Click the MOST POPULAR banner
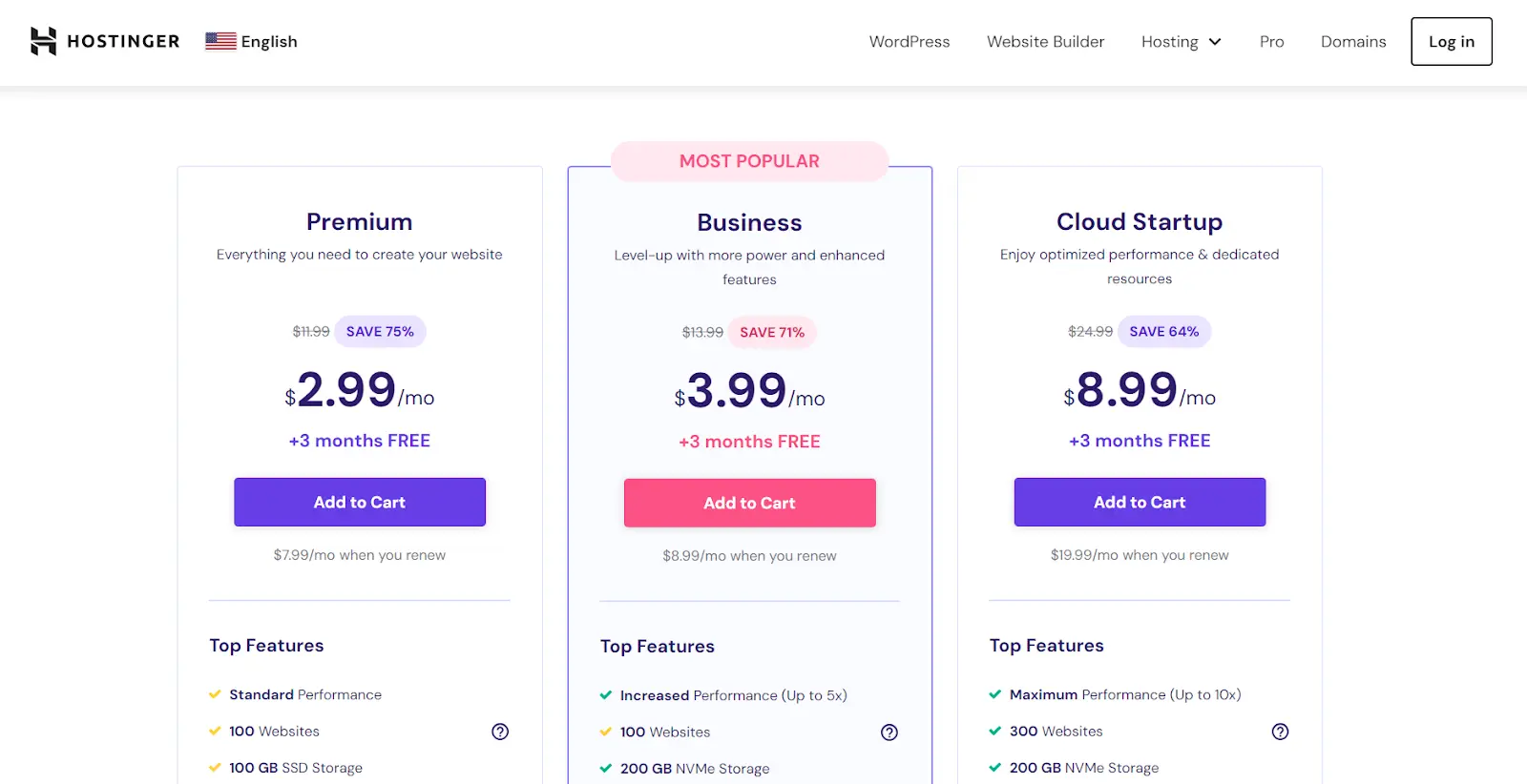The height and width of the screenshot is (784, 1527). pyautogui.click(x=749, y=160)
